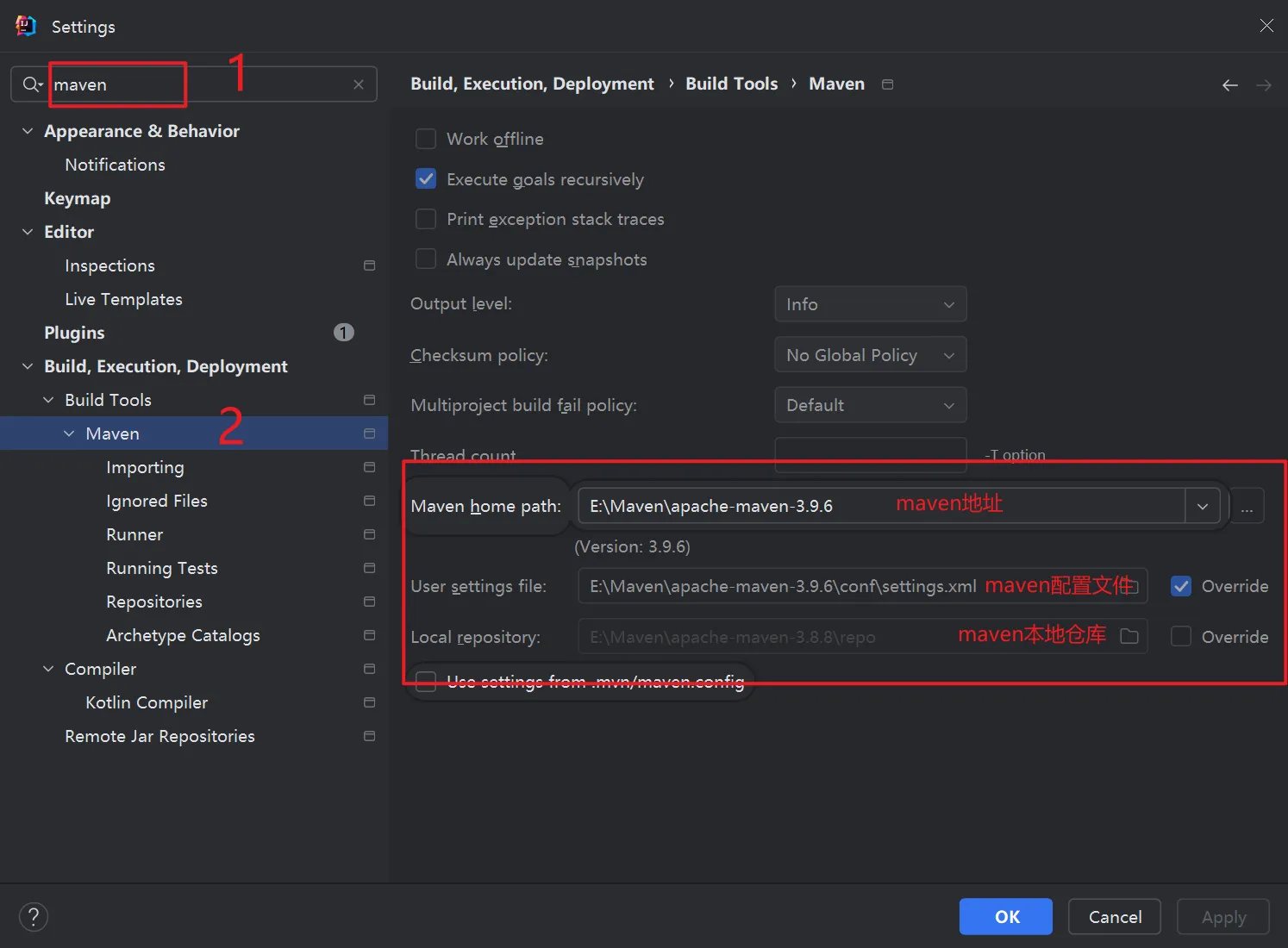Viewport: 1288px width, 948px height.
Task: Enable Use settings from .mvn/maven.config
Action: tap(426, 682)
